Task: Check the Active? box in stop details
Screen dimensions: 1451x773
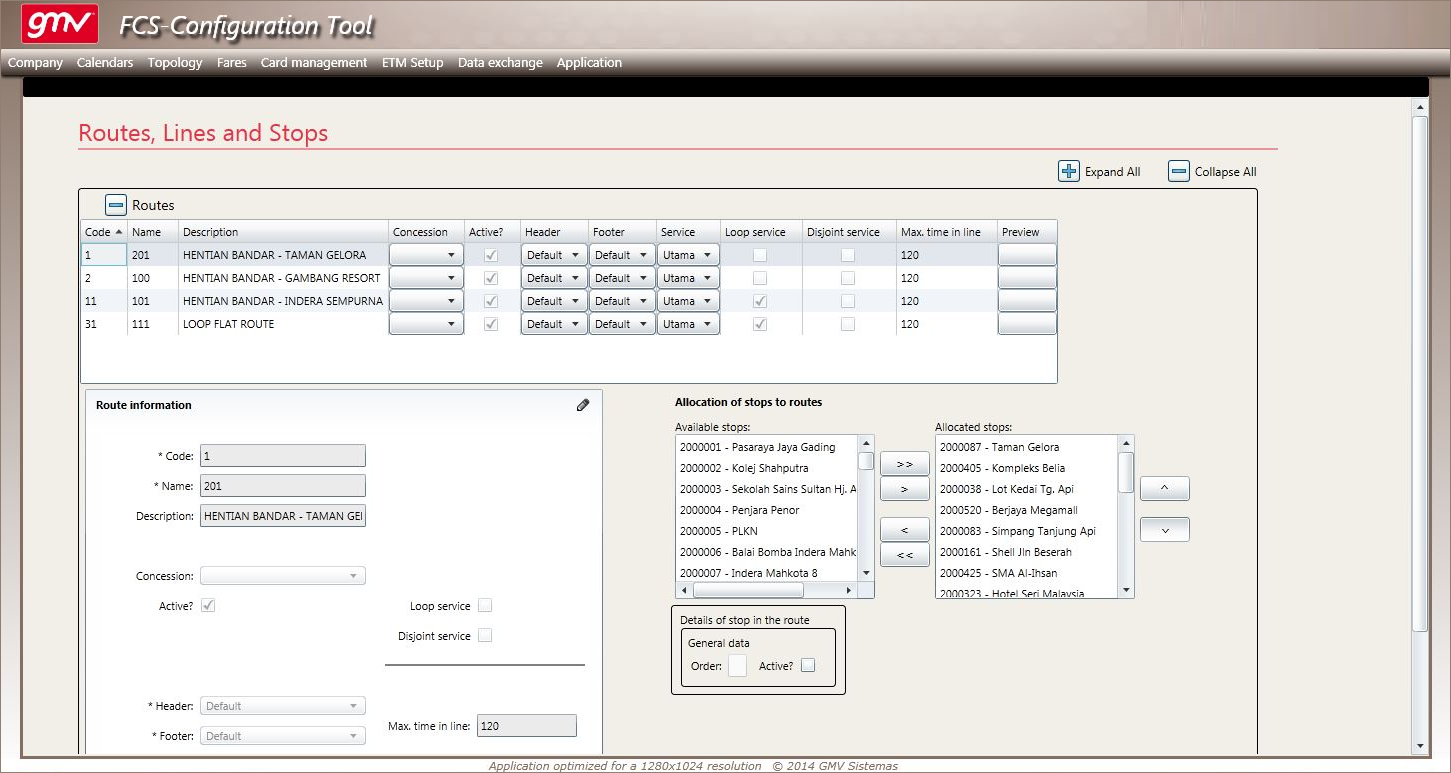Action: click(x=808, y=665)
